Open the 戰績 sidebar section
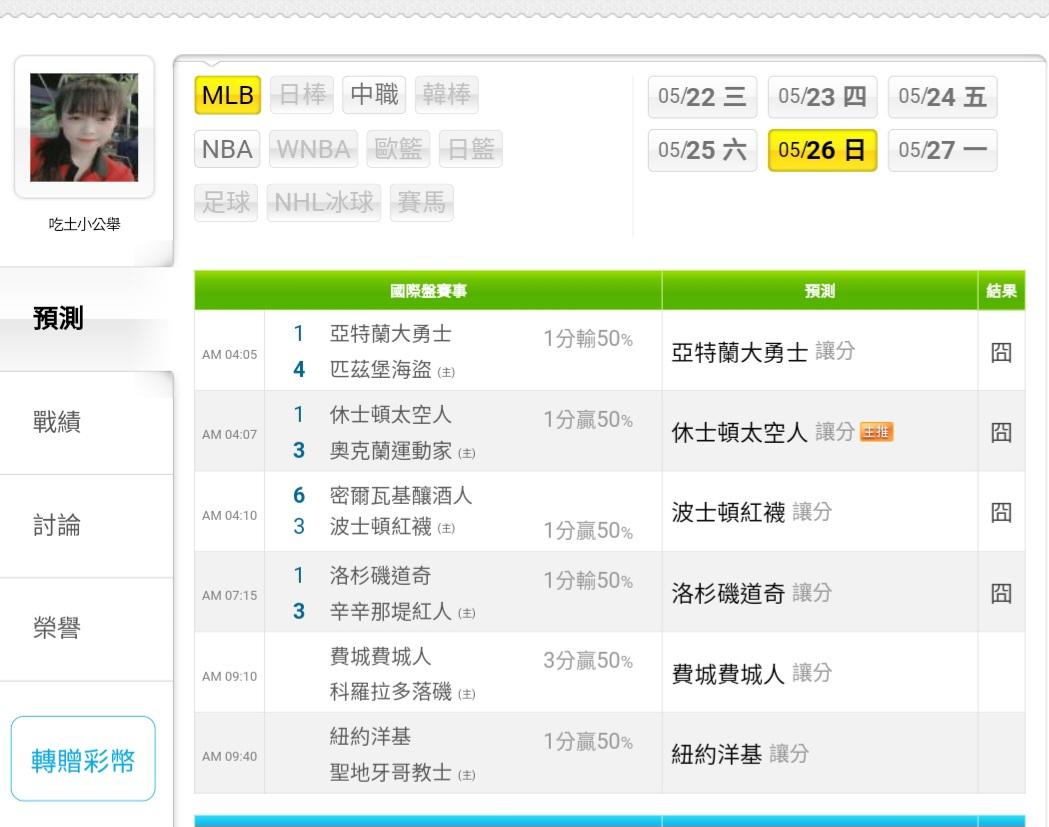The image size is (1049, 827). click(86, 422)
